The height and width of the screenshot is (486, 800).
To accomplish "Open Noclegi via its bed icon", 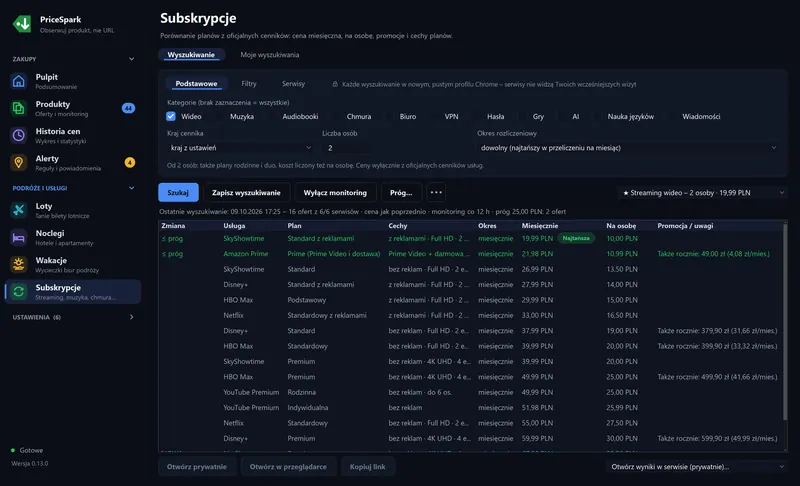I will click(x=19, y=237).
